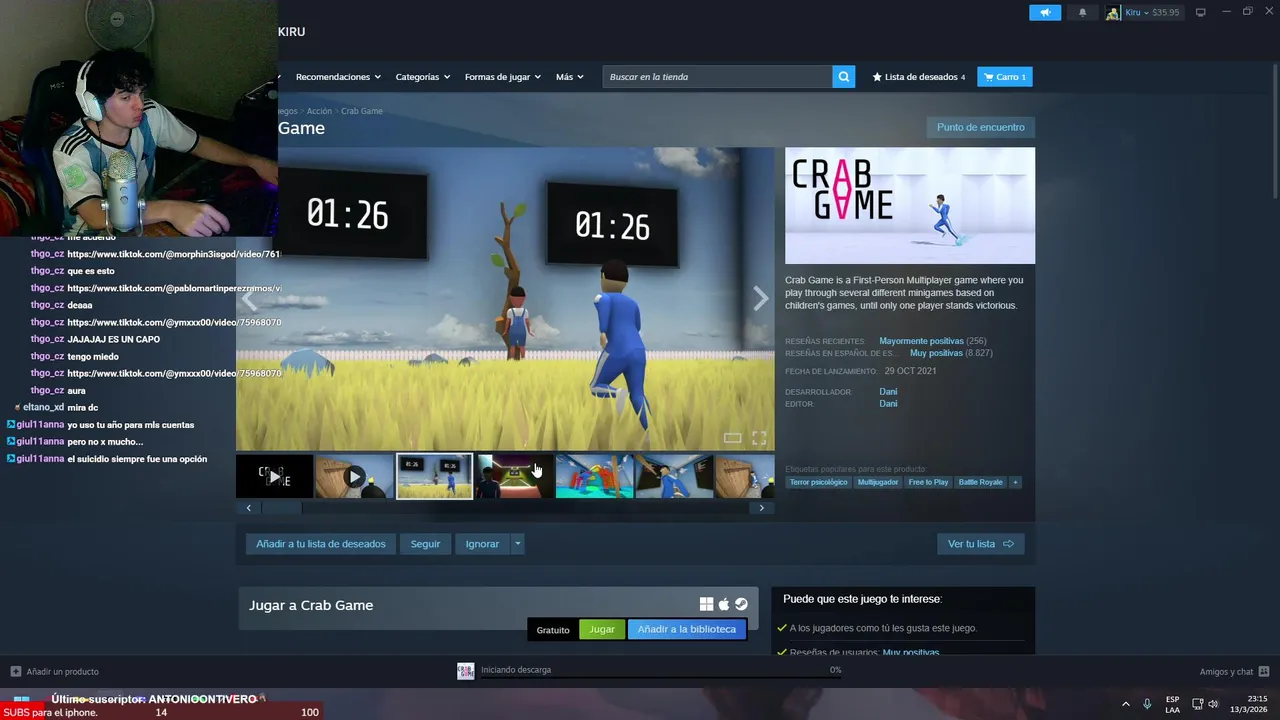The height and width of the screenshot is (720, 1280).
Task: Open the Más dropdown menu
Action: [x=569, y=77]
